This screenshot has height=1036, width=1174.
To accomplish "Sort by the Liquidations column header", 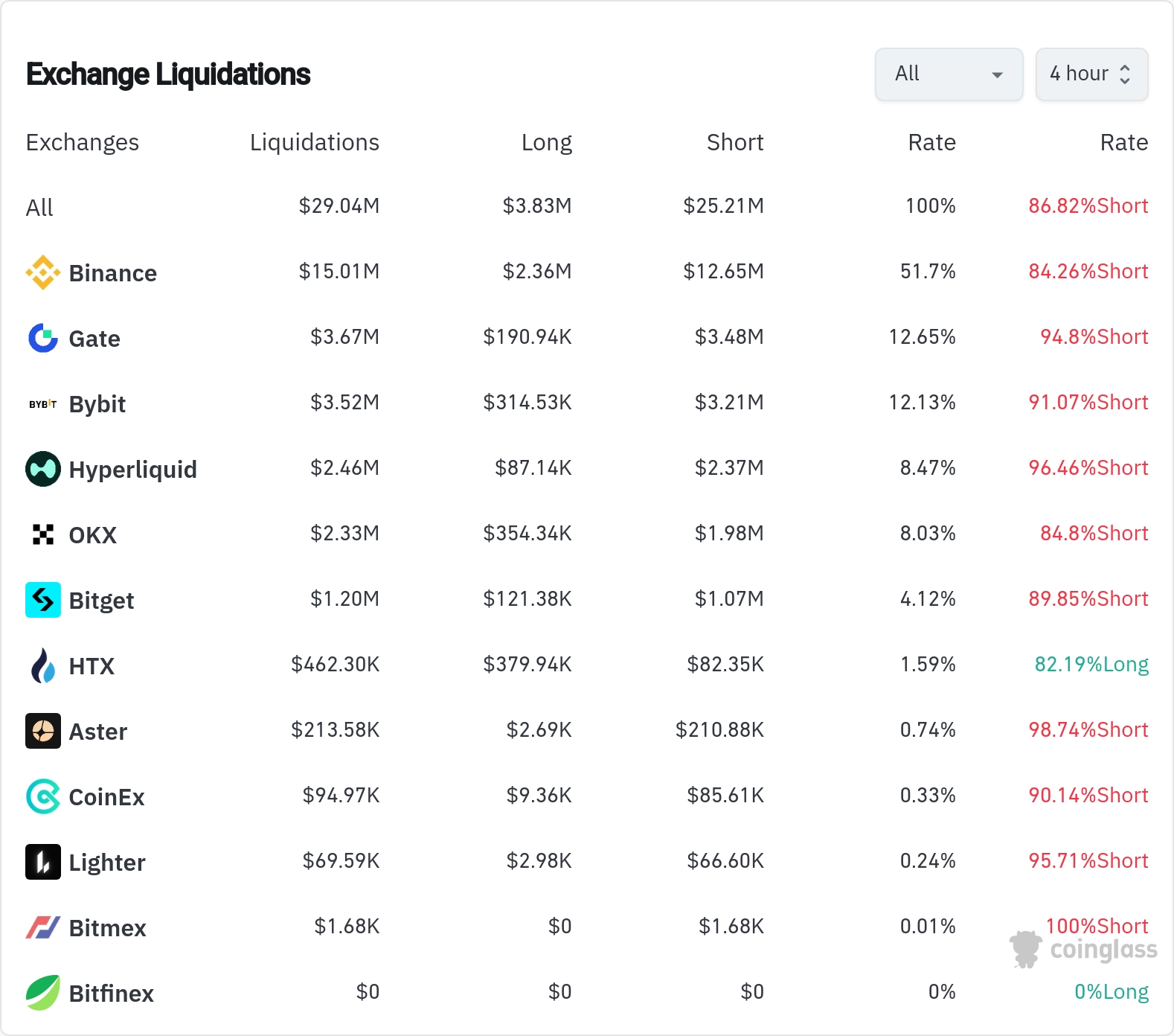I will (315, 142).
